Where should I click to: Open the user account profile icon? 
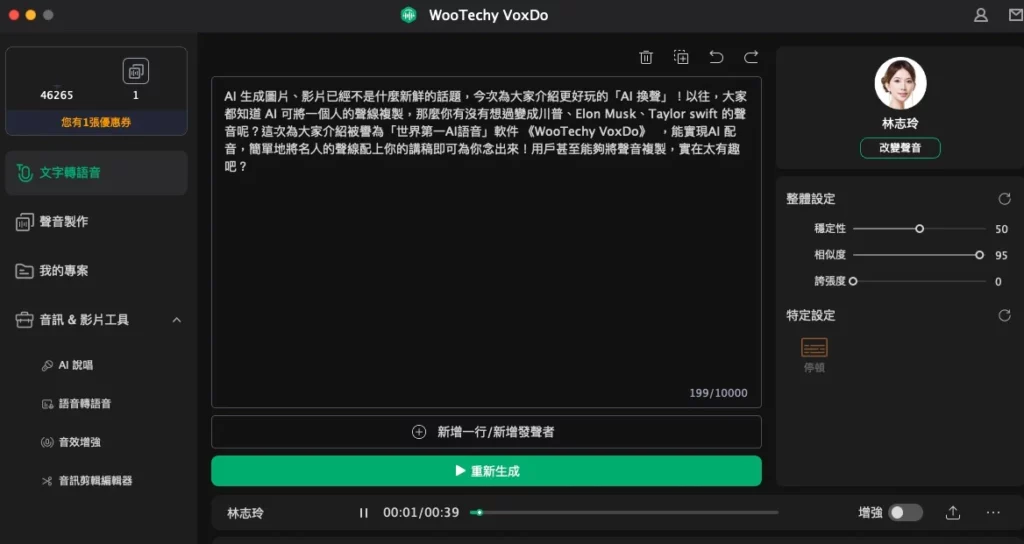coord(981,15)
